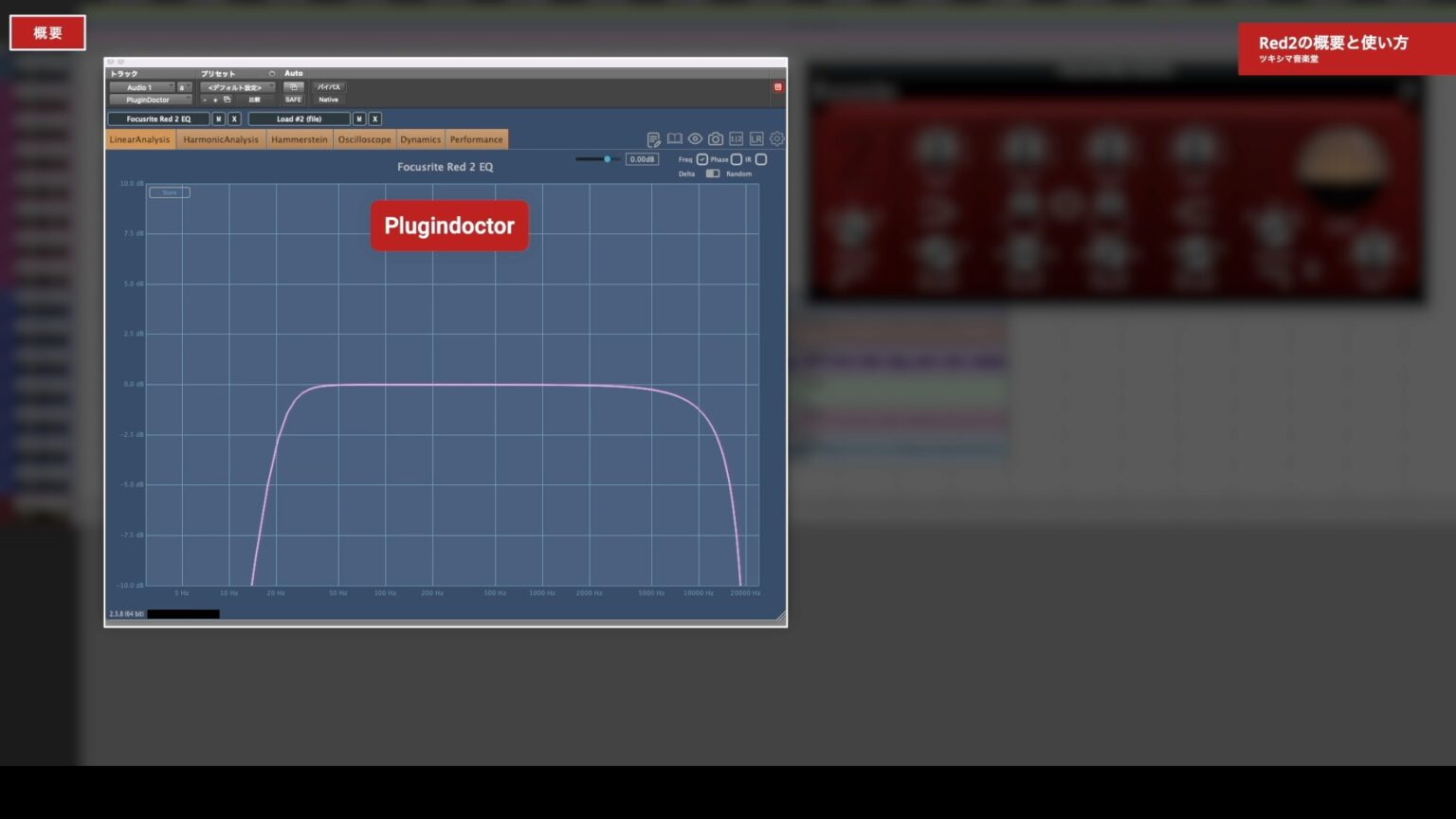This screenshot has width=1456, height=819.
Task: Click the バイパス bypass button
Action: tap(329, 87)
